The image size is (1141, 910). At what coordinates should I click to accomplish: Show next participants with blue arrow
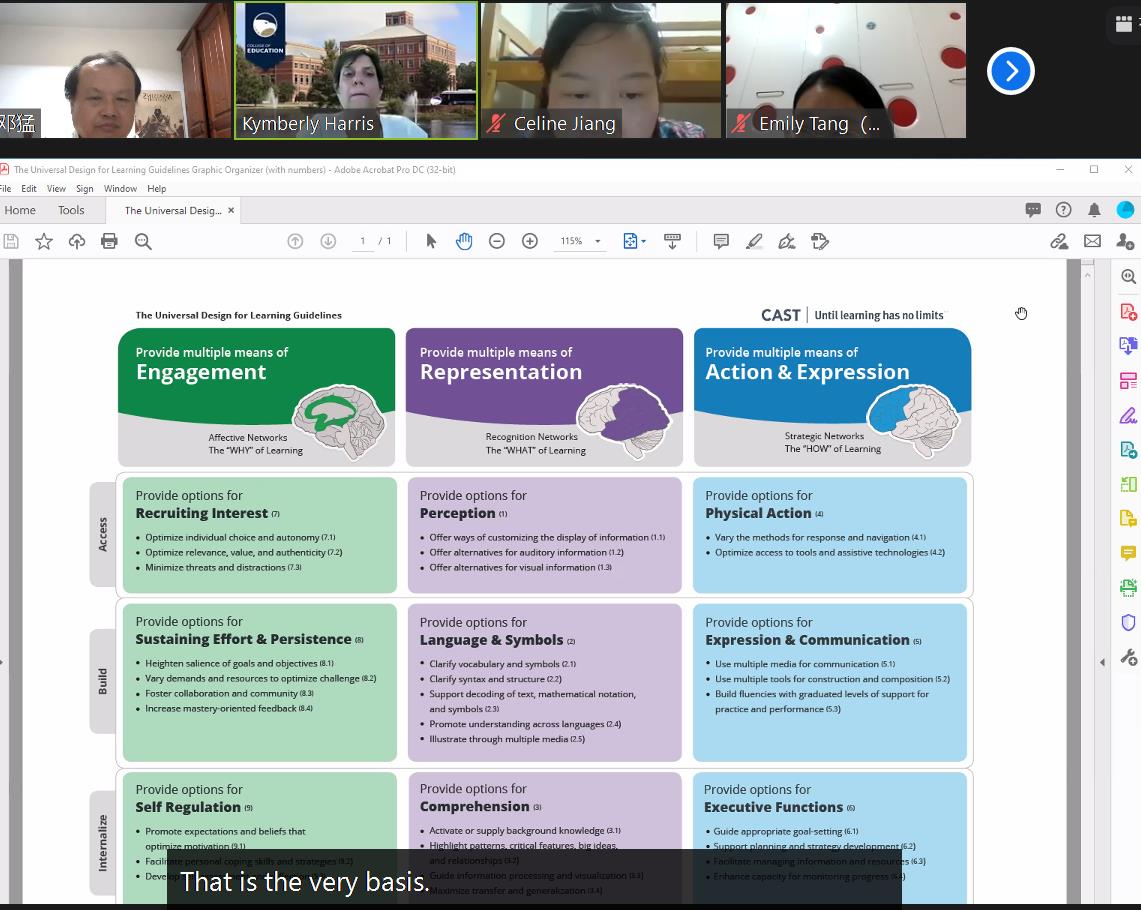tap(1010, 71)
